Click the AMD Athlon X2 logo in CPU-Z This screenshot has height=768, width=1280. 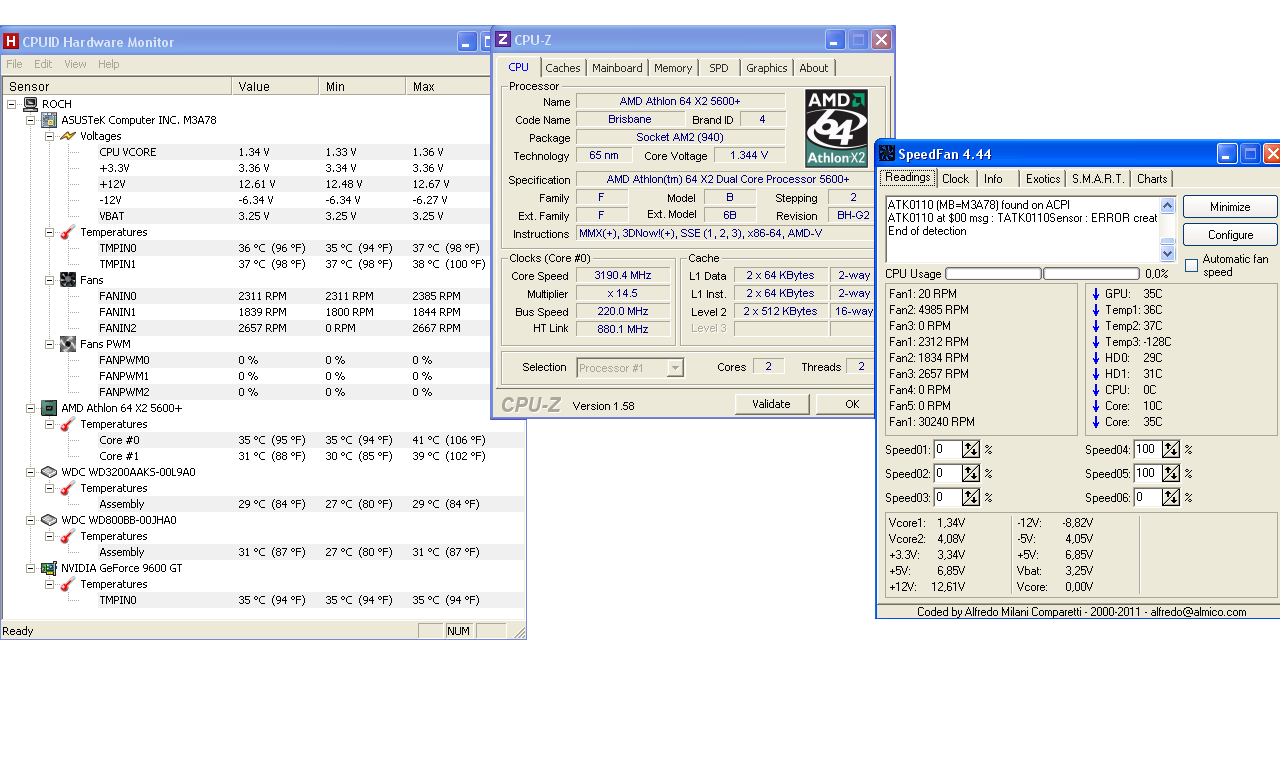click(x=836, y=128)
